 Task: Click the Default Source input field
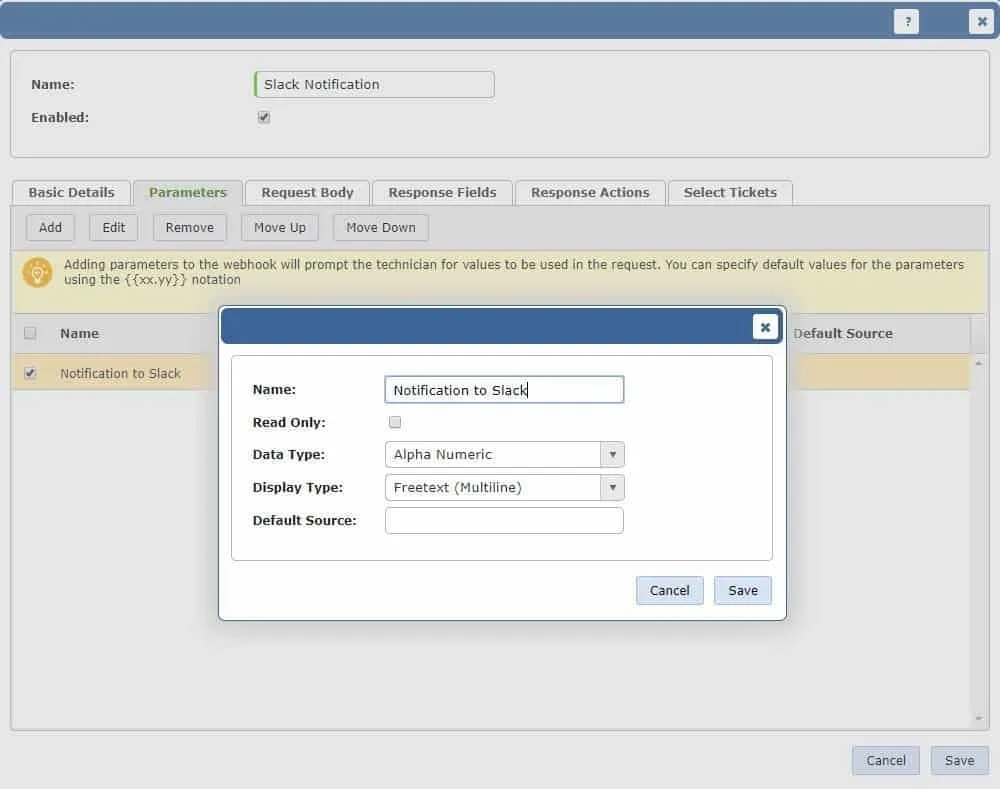click(504, 520)
